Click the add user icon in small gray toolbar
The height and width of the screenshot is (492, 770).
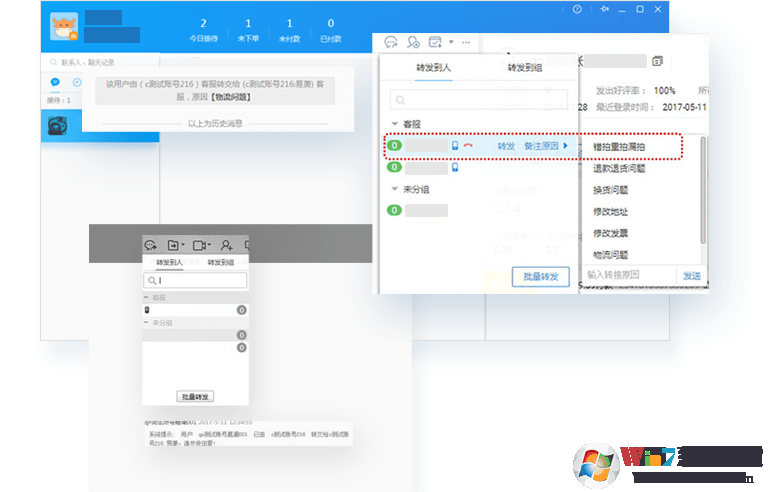click(226, 245)
